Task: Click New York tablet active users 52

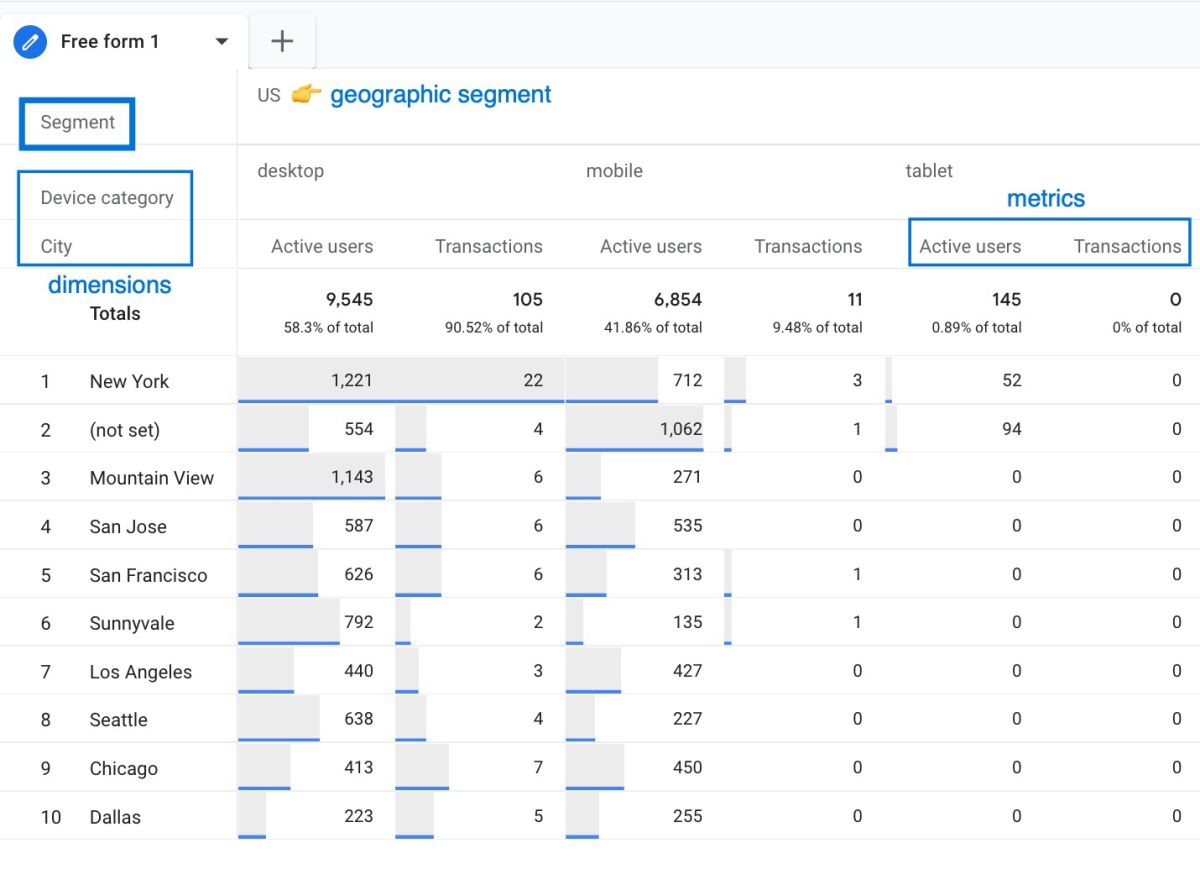Action: click(x=1012, y=380)
